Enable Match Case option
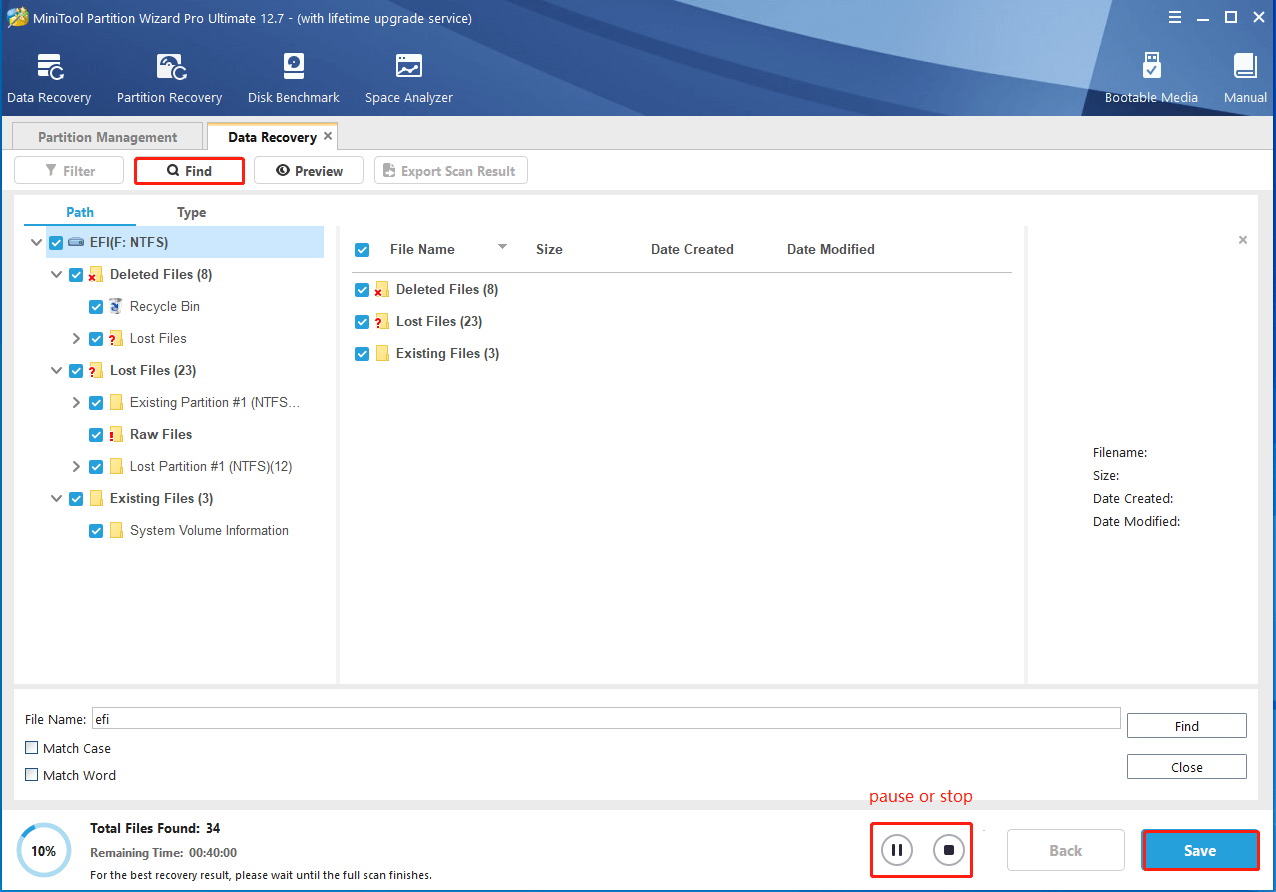Screen dimensions: 1276x892 click(x=32, y=748)
